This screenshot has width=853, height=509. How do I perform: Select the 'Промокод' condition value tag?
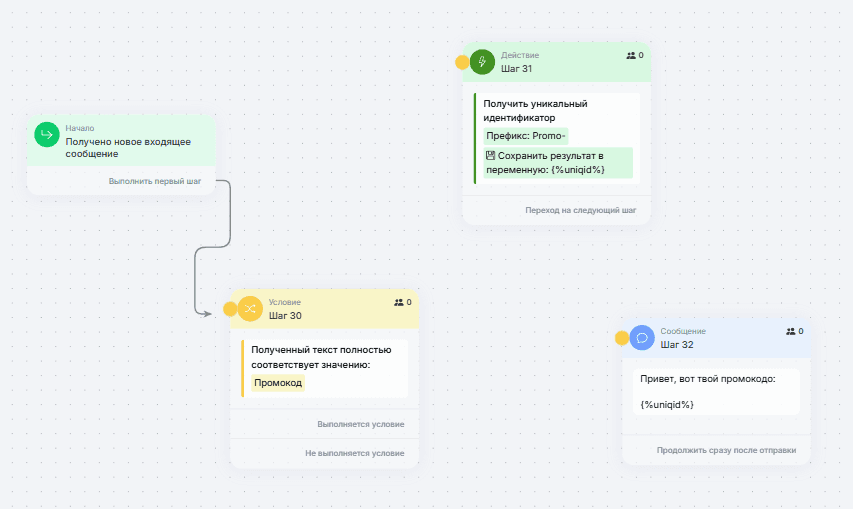pos(278,383)
